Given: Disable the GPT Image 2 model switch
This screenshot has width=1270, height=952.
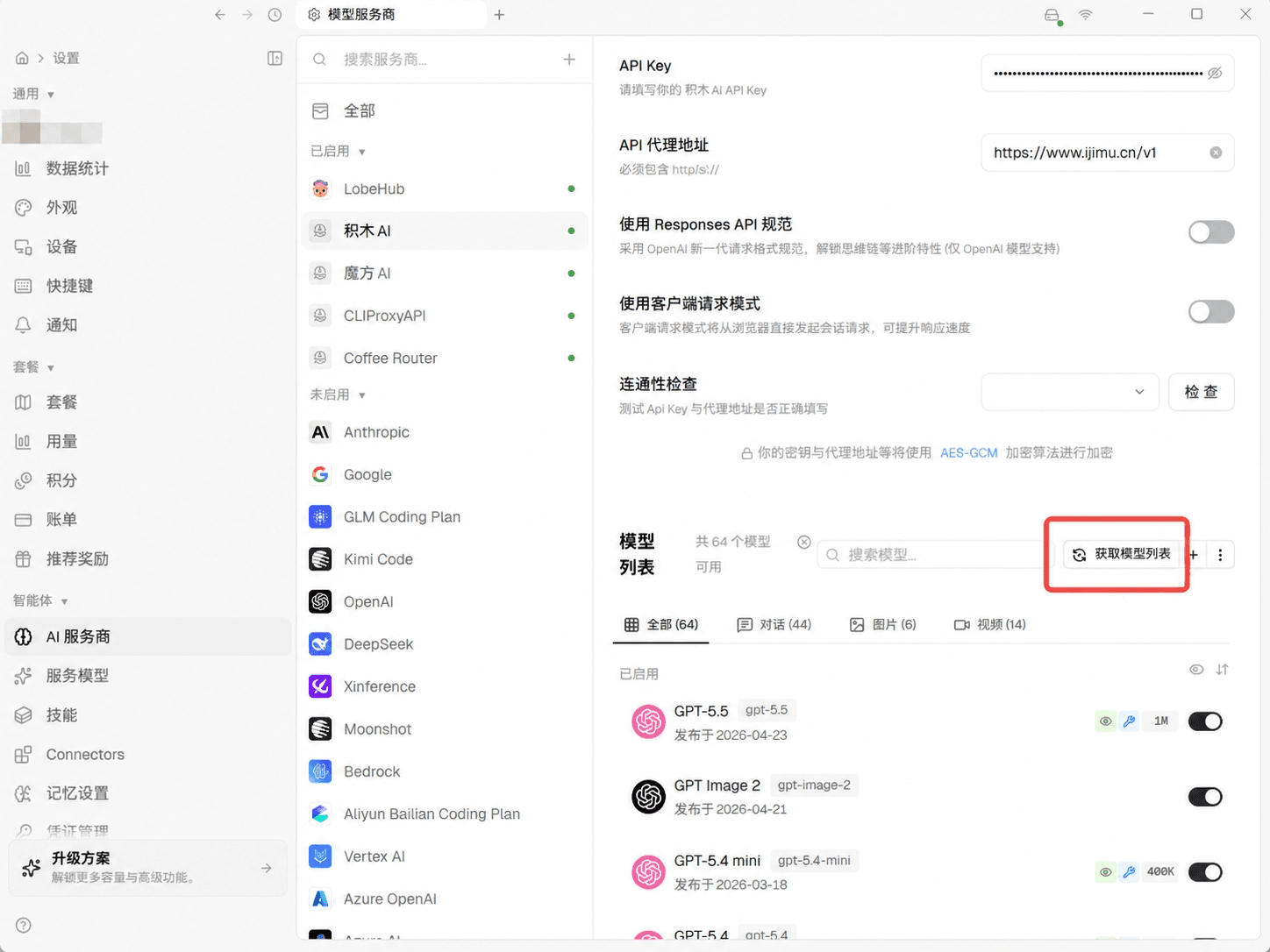Looking at the screenshot, I should 1205,797.
